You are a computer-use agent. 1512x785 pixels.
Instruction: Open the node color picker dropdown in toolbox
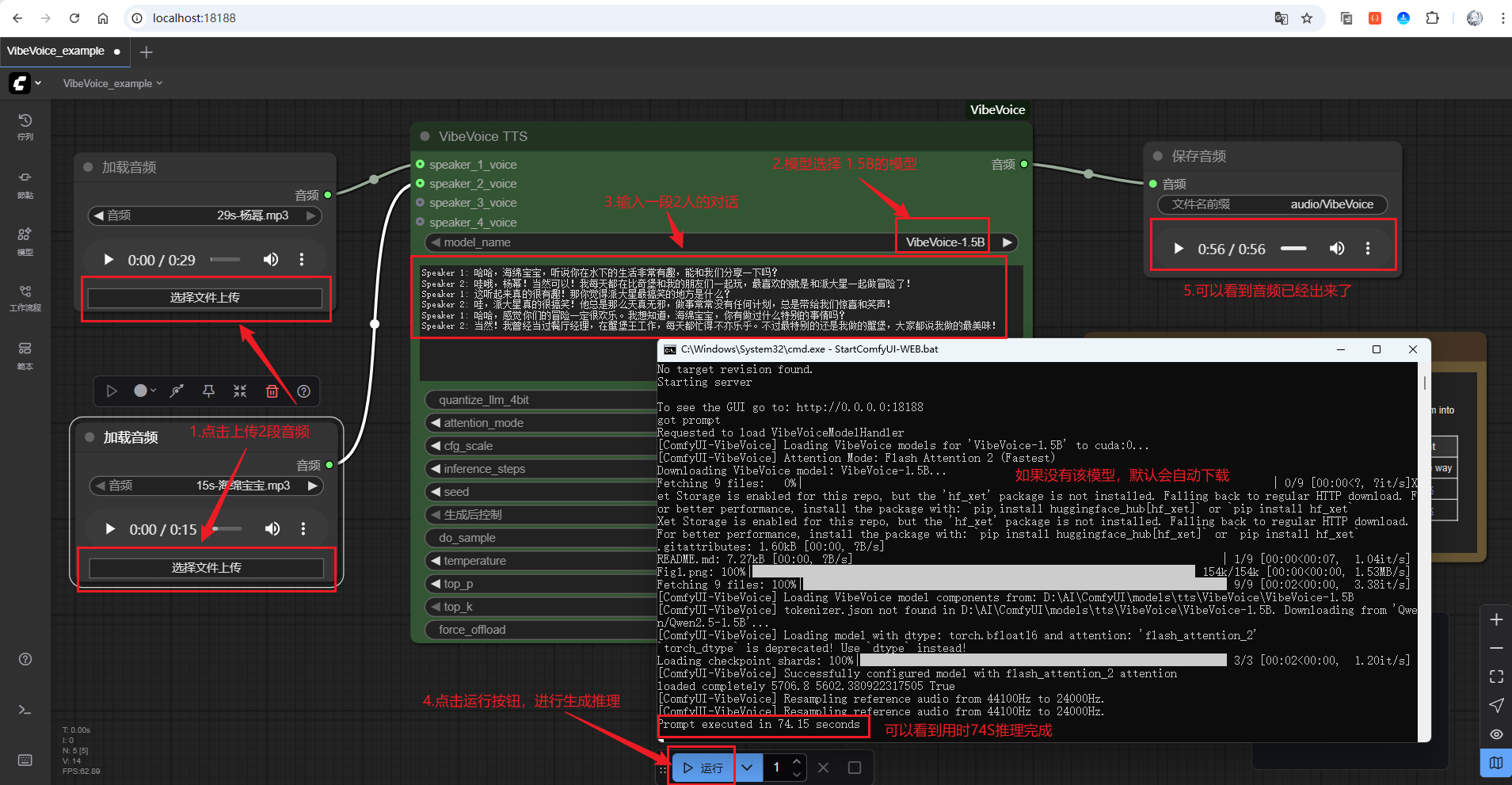145,391
